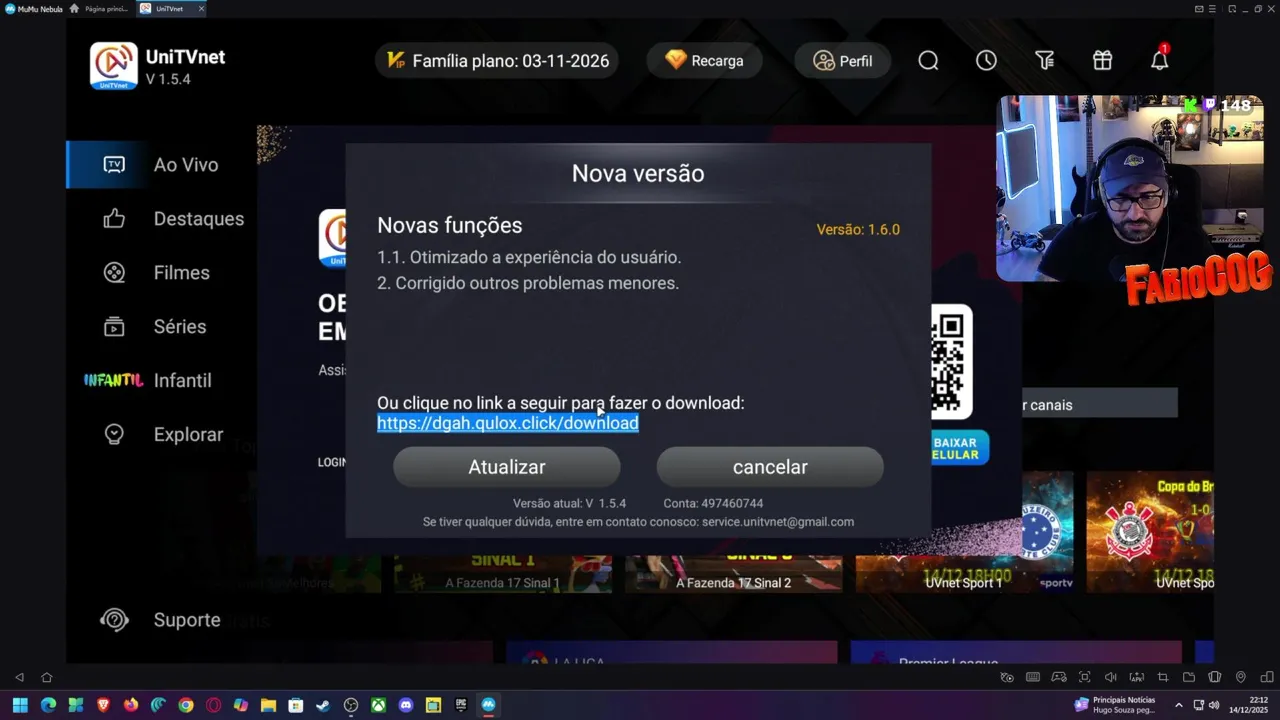
Task: Open UVnet Sport 1 Cruzeiro thumbnail
Action: coord(964,532)
